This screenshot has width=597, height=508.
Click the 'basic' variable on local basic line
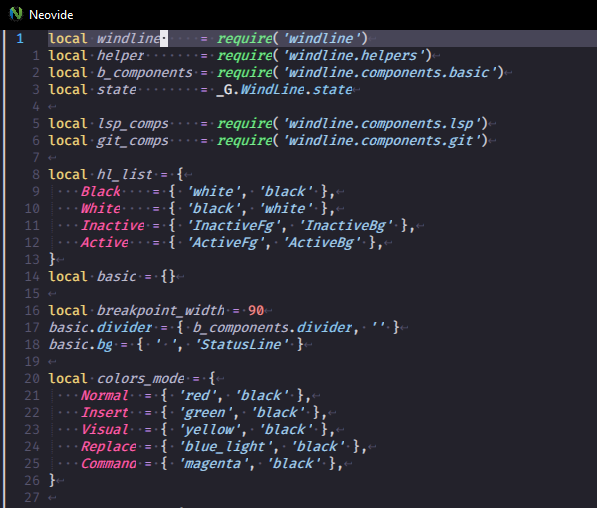point(117,276)
